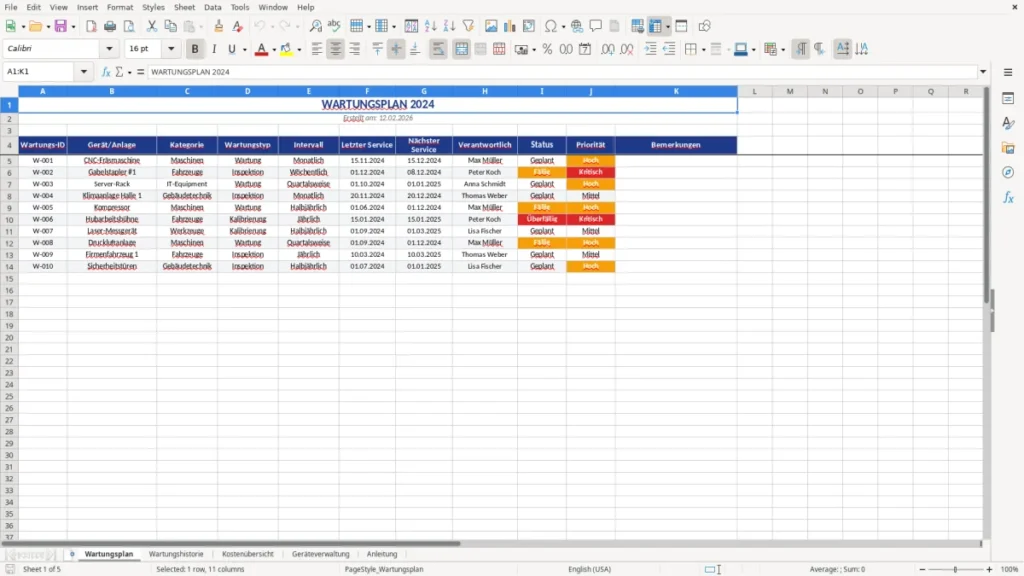This screenshot has height=576, width=1024.
Task: Select column K header
Action: (x=676, y=91)
